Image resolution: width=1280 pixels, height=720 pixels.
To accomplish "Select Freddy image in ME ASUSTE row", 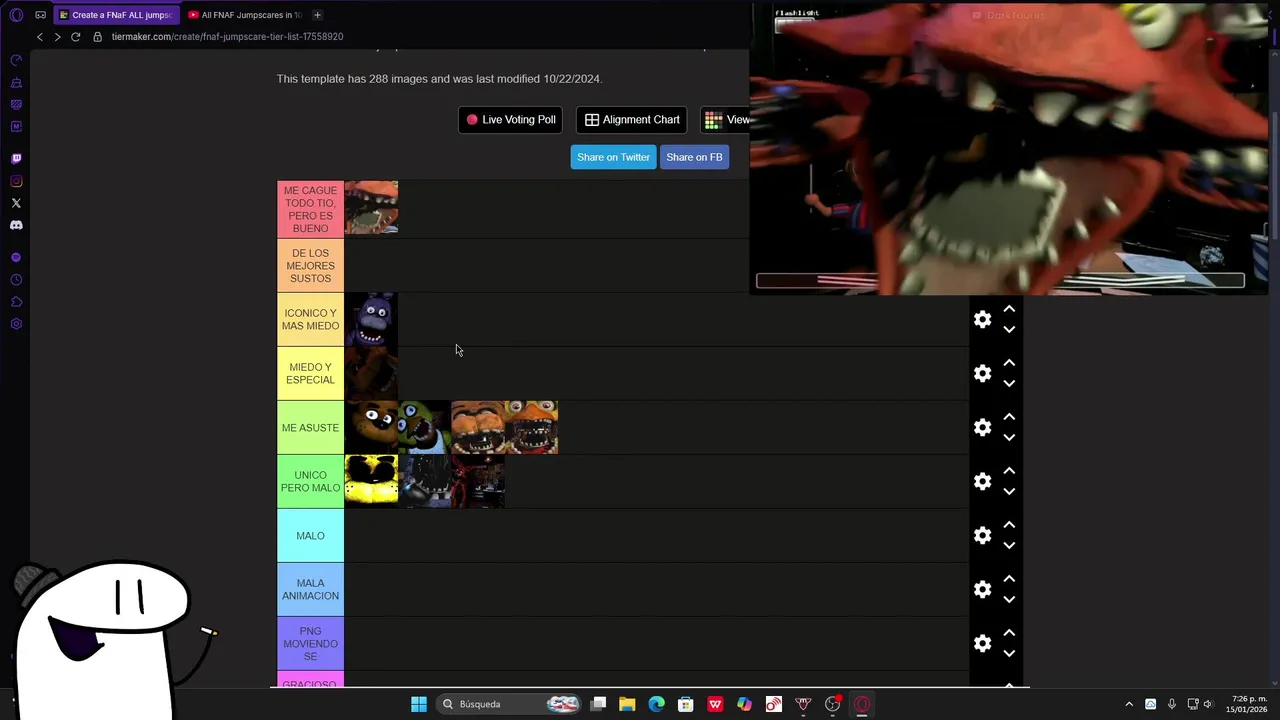I will click(371, 427).
